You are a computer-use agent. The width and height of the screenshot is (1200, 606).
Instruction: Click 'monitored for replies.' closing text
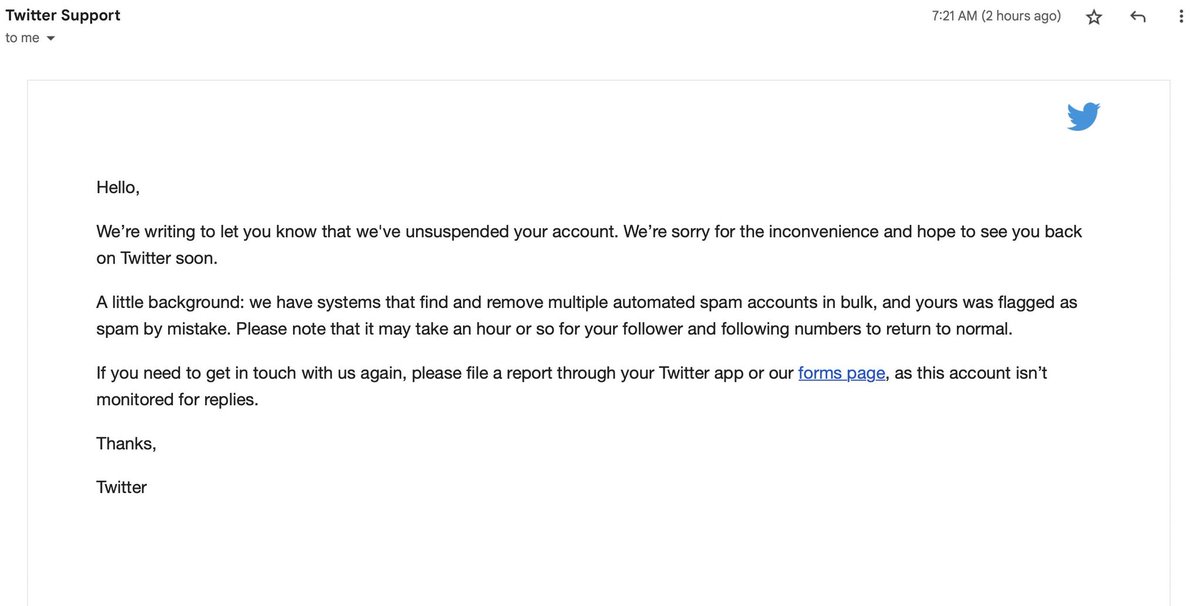(177, 400)
